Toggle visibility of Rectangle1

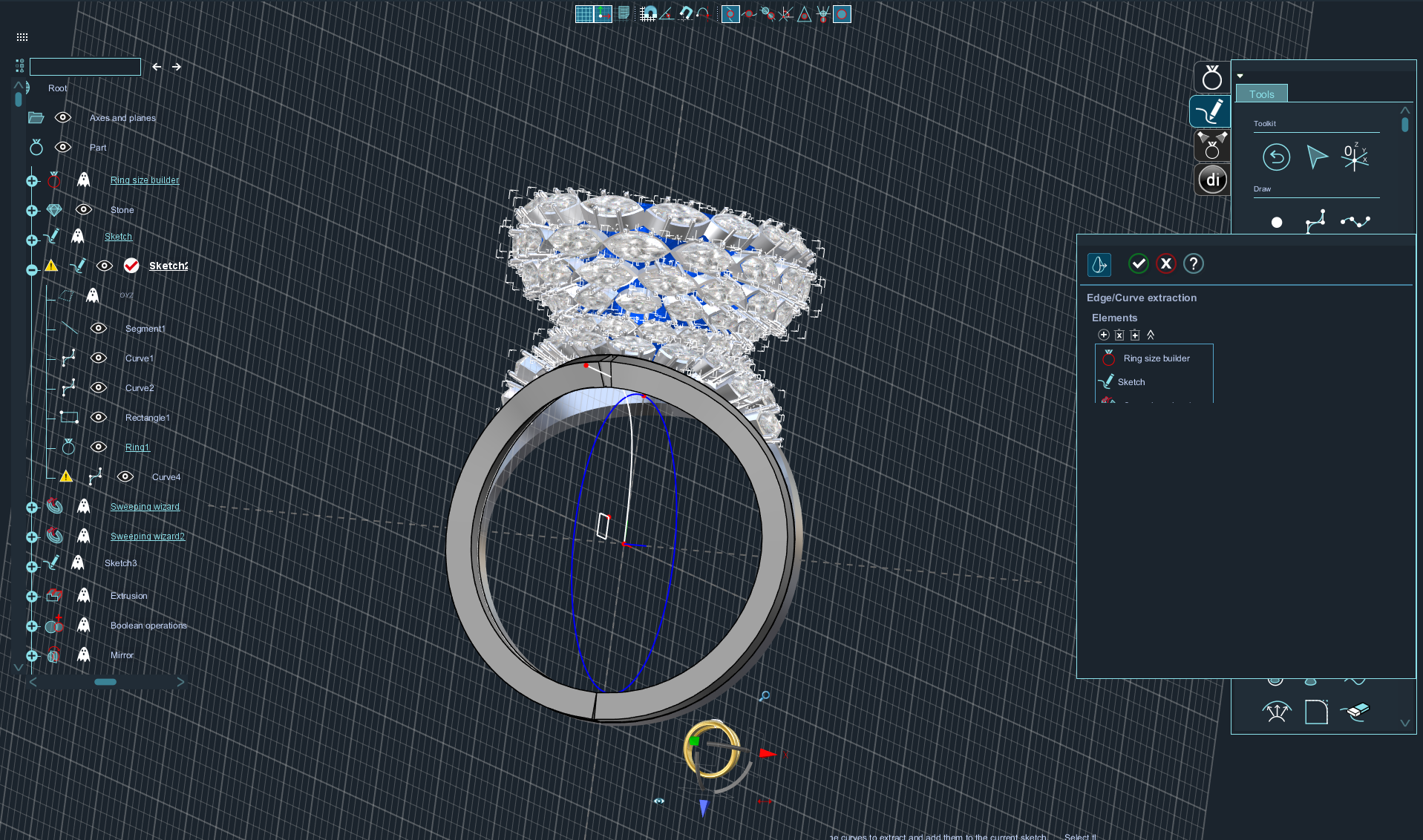[99, 418]
